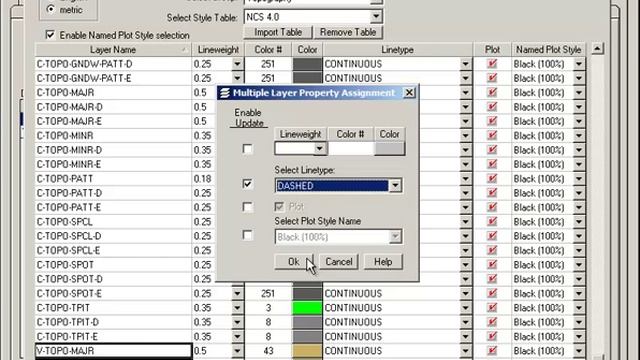The image size is (640, 360).
Task: Enable update checkbox for Plot option
Action: pyautogui.click(x=247, y=207)
